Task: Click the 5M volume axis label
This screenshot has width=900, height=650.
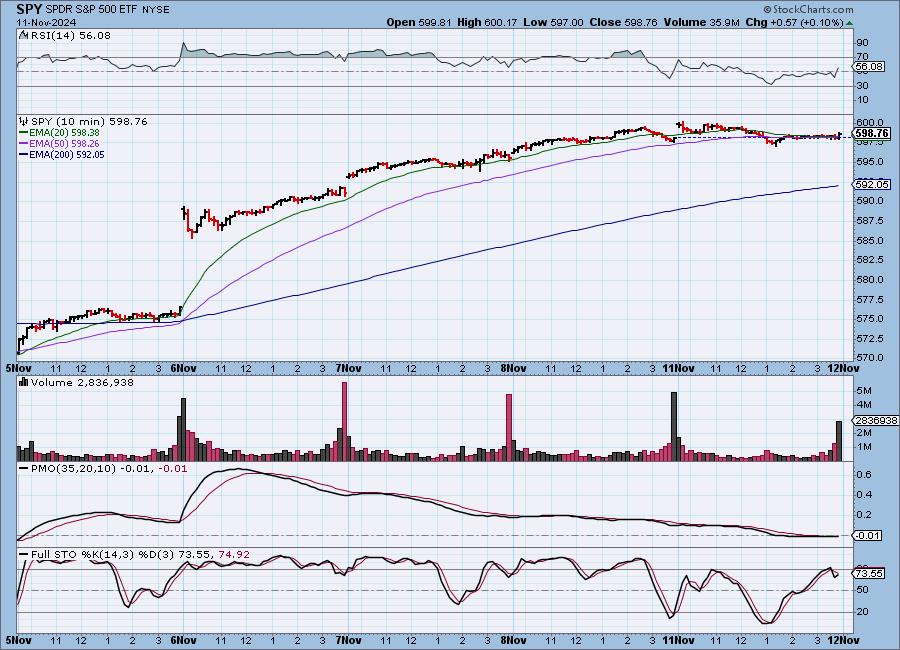Action: tap(864, 391)
